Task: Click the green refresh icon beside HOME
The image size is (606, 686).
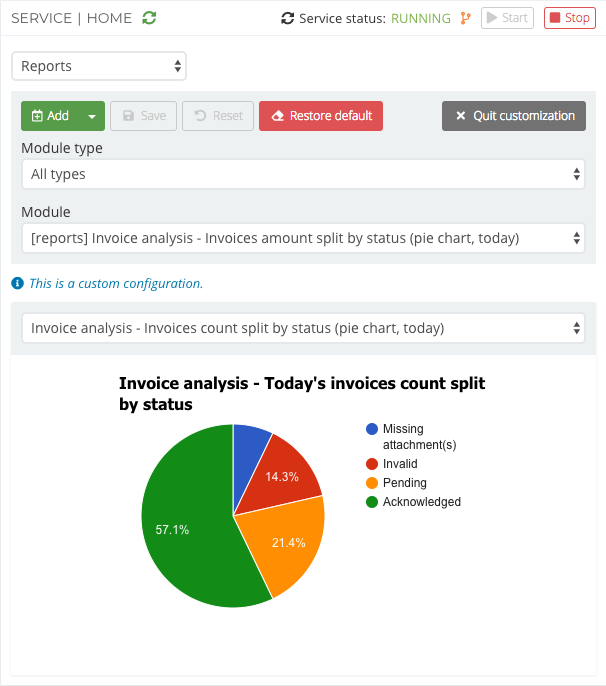Action: click(x=149, y=18)
